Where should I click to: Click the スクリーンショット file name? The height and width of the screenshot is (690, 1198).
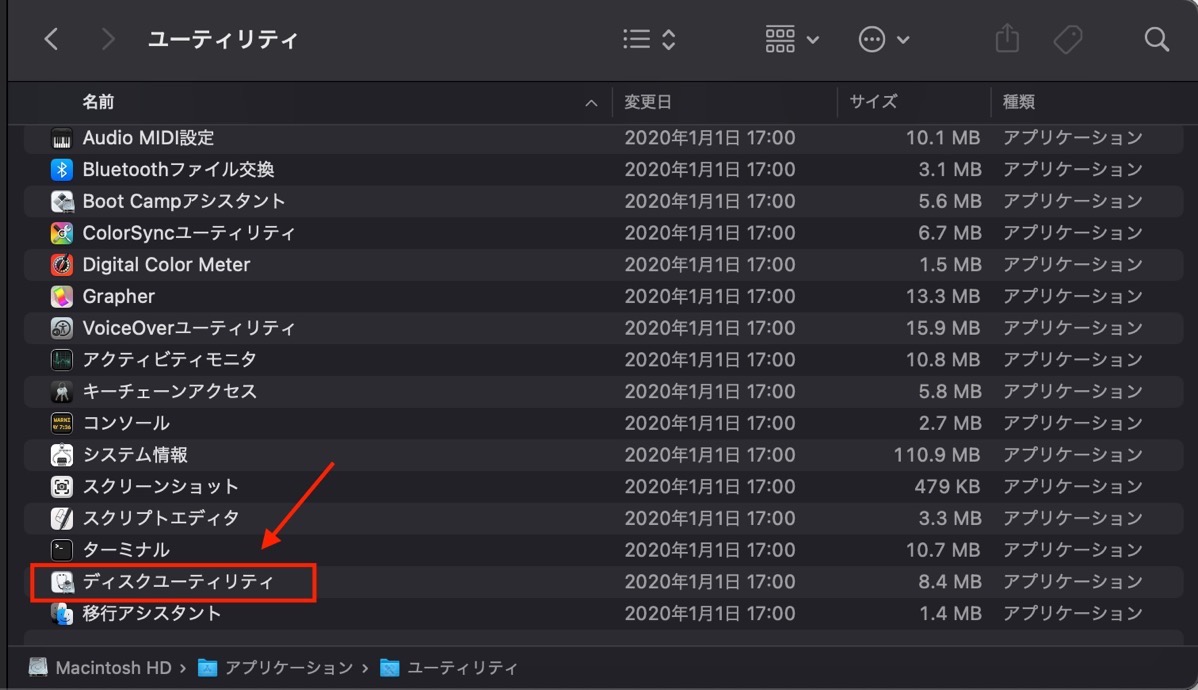pos(160,486)
